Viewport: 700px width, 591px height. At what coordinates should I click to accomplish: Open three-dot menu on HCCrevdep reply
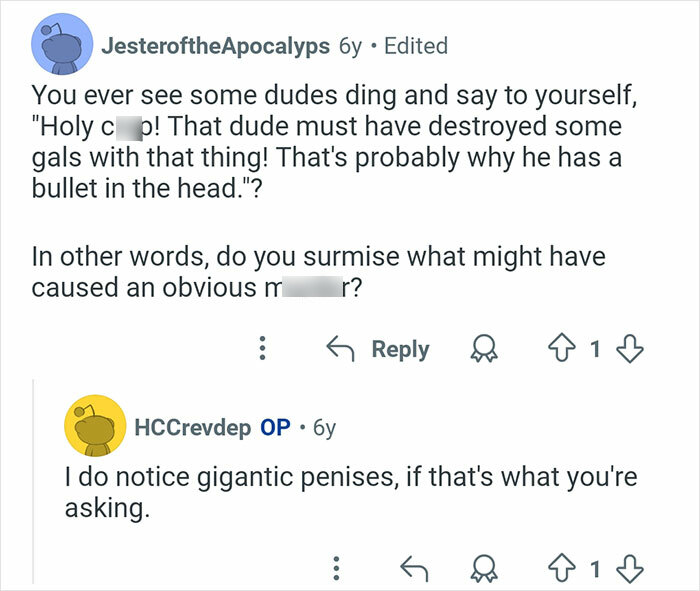(337, 570)
